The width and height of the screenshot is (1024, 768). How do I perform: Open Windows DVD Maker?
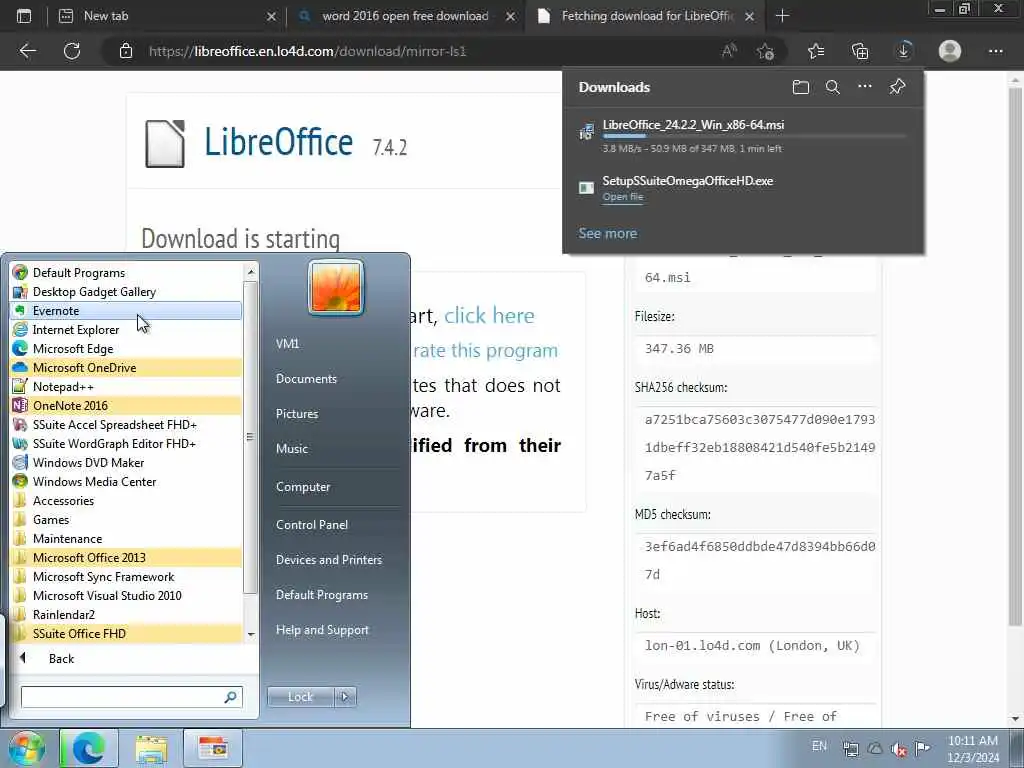(x=126, y=462)
